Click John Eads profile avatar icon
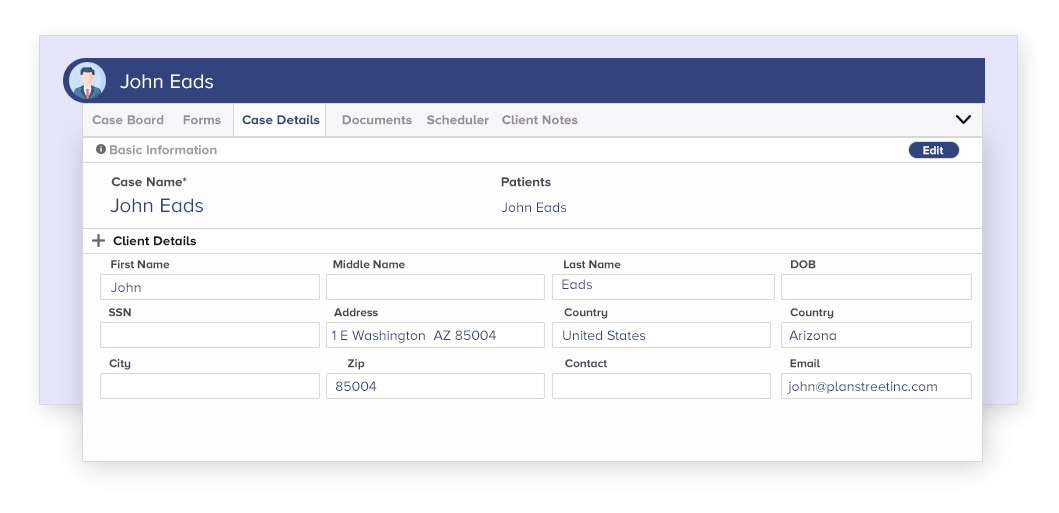Screen dimensions: 1059x513 [x=87, y=81]
